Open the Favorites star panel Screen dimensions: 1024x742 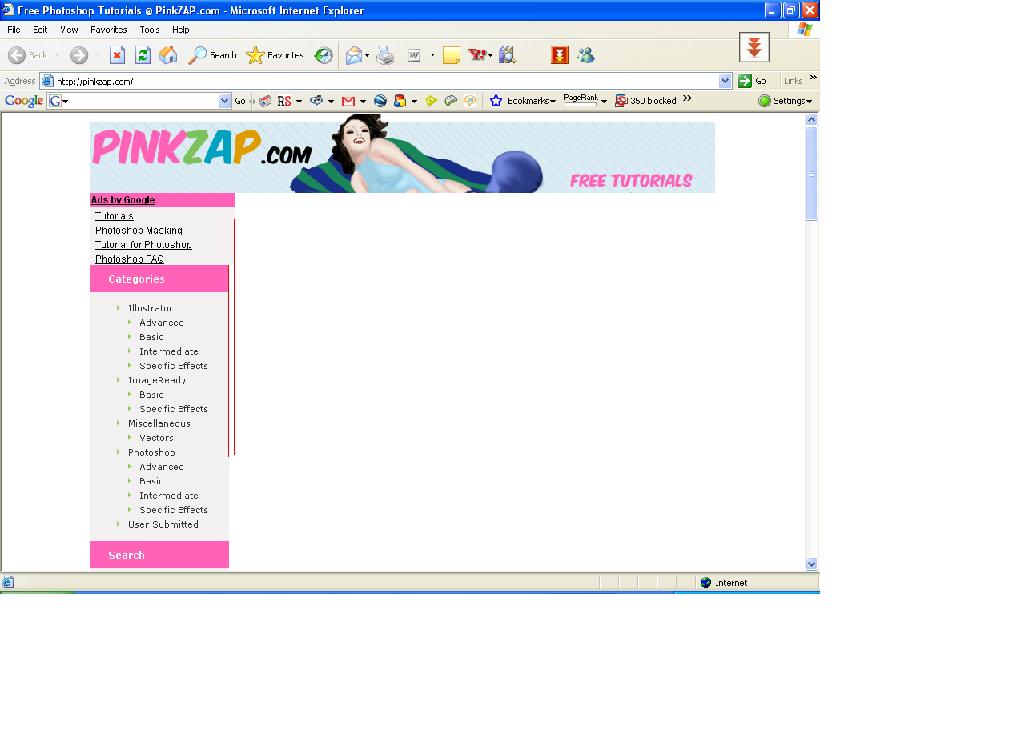pyautogui.click(x=275, y=56)
